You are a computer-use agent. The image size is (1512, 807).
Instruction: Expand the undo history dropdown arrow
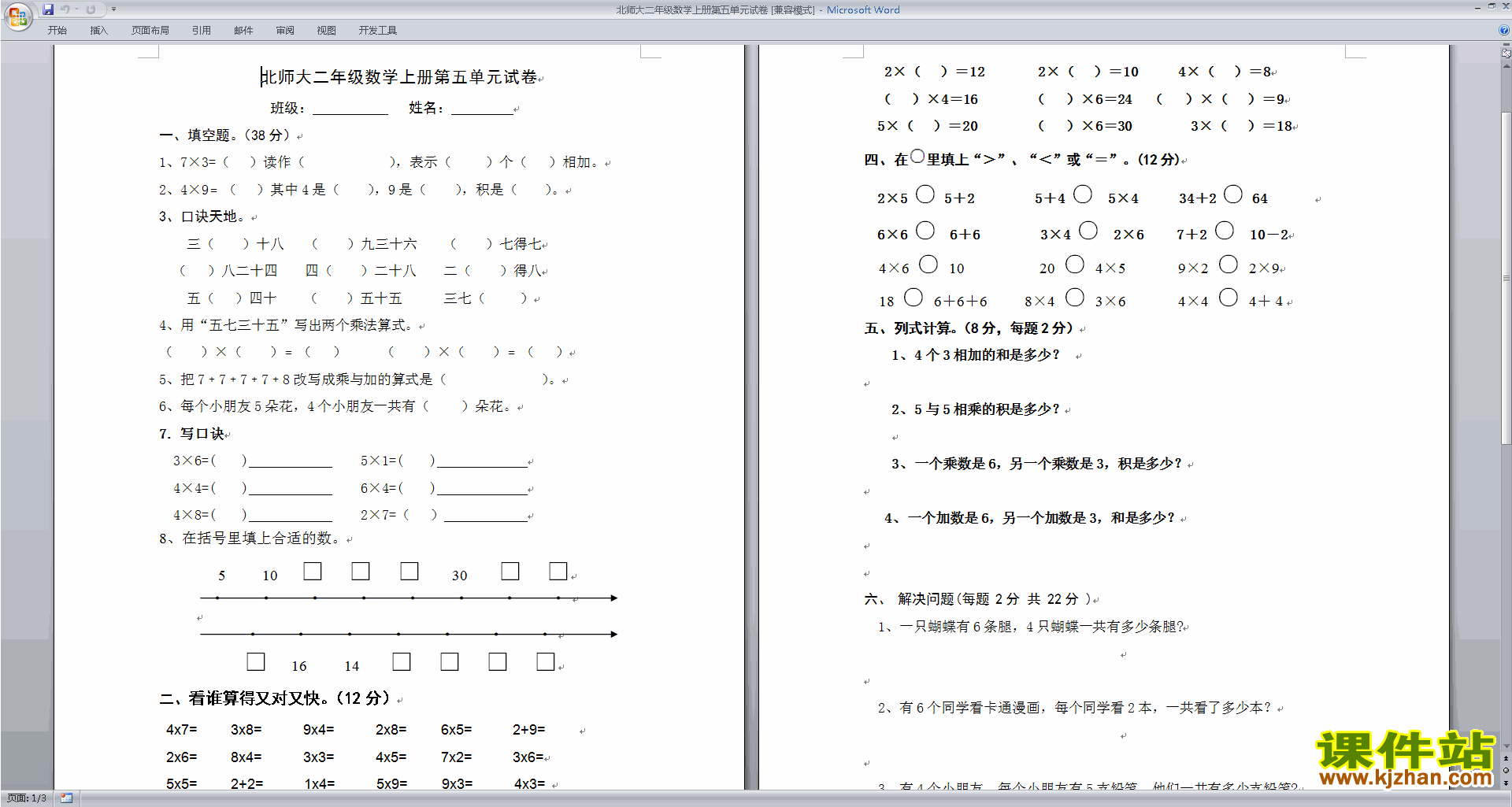(x=77, y=9)
